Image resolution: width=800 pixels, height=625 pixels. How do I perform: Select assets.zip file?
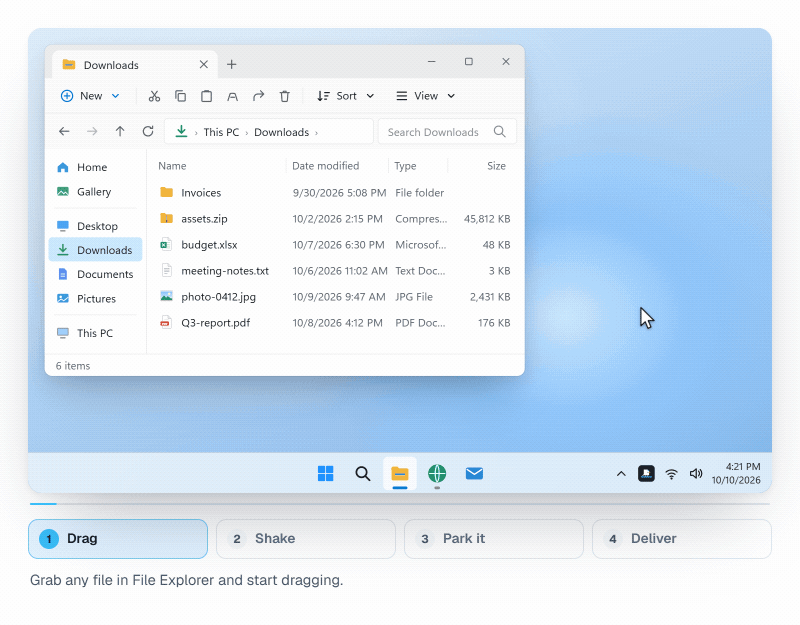tap(335, 219)
